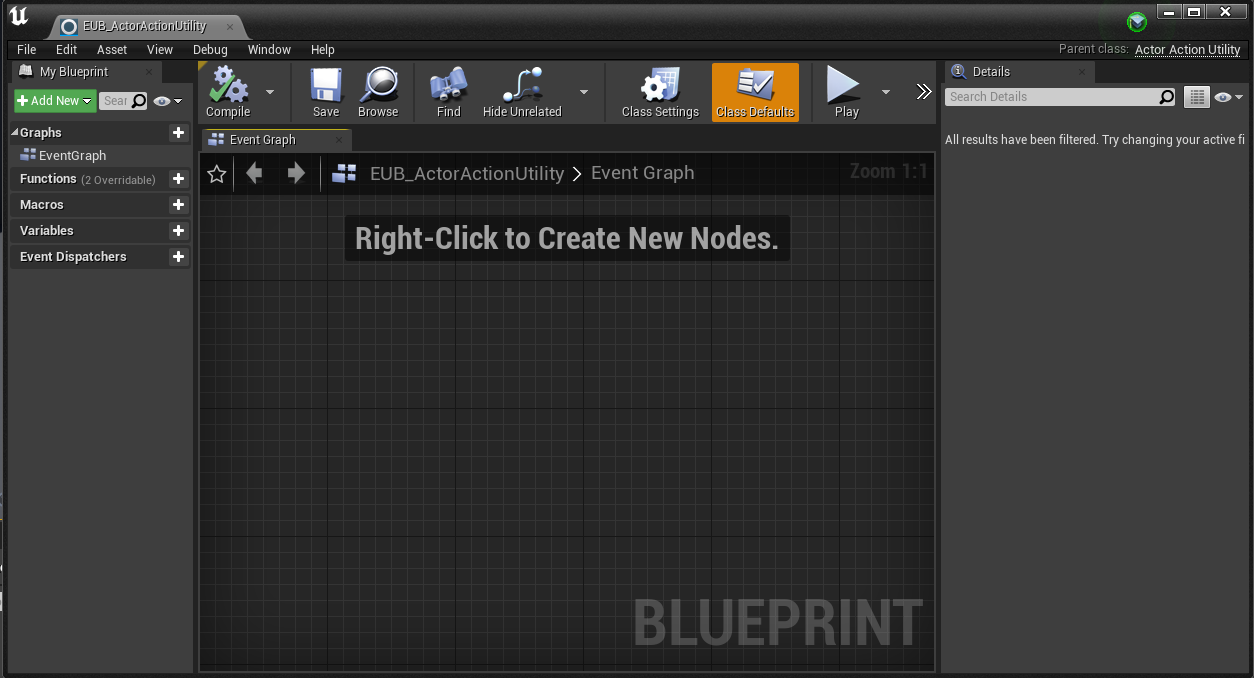
Task: Click the Actor Action Utility parent class link
Action: 1188,50
